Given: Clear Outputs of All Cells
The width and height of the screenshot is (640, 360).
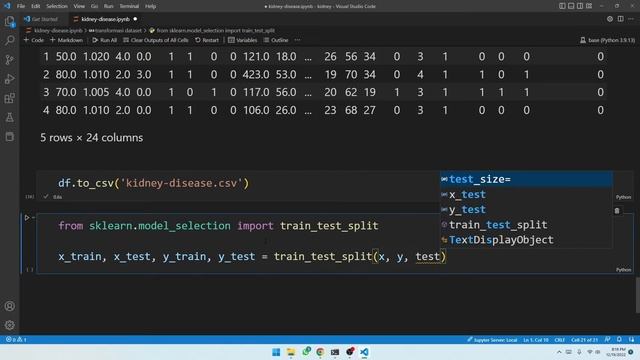Looking at the screenshot, I should point(156,40).
